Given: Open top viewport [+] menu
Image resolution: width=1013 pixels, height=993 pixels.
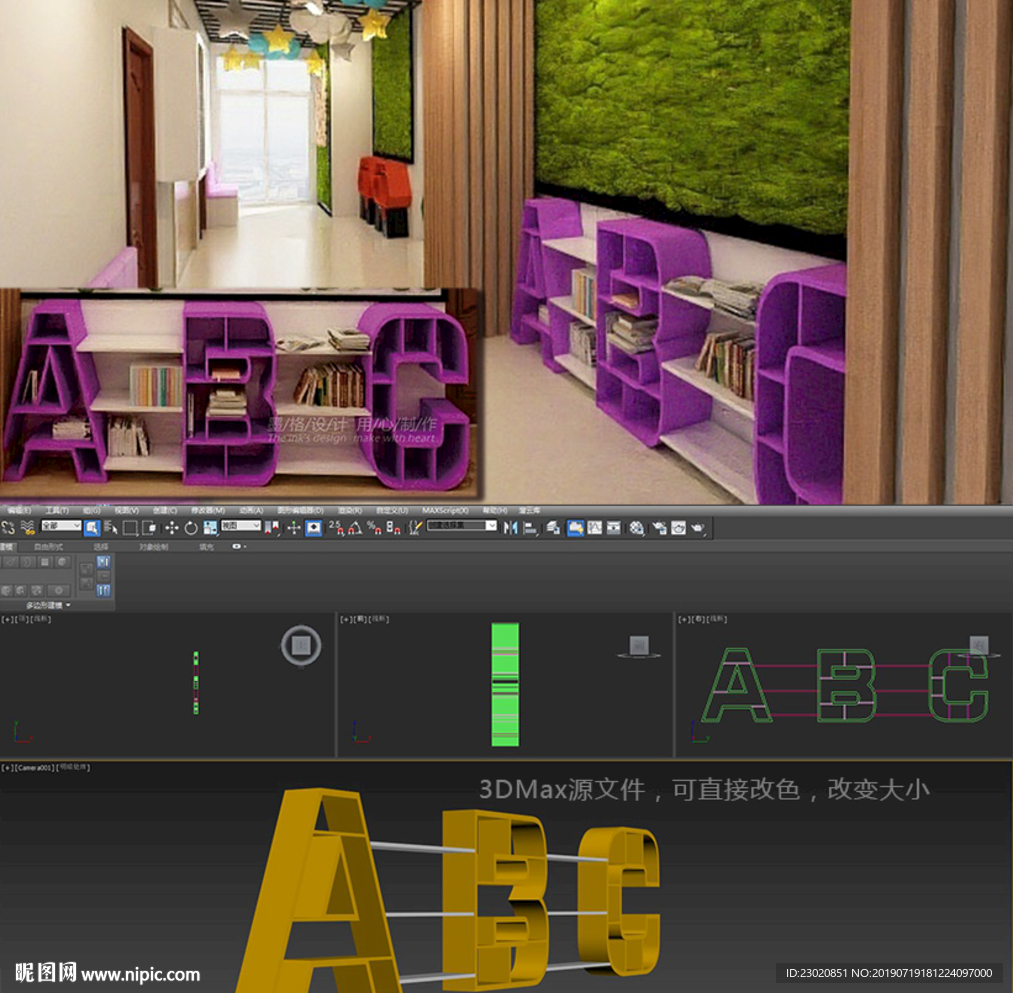Looking at the screenshot, I should pyautogui.click(x=7, y=619).
